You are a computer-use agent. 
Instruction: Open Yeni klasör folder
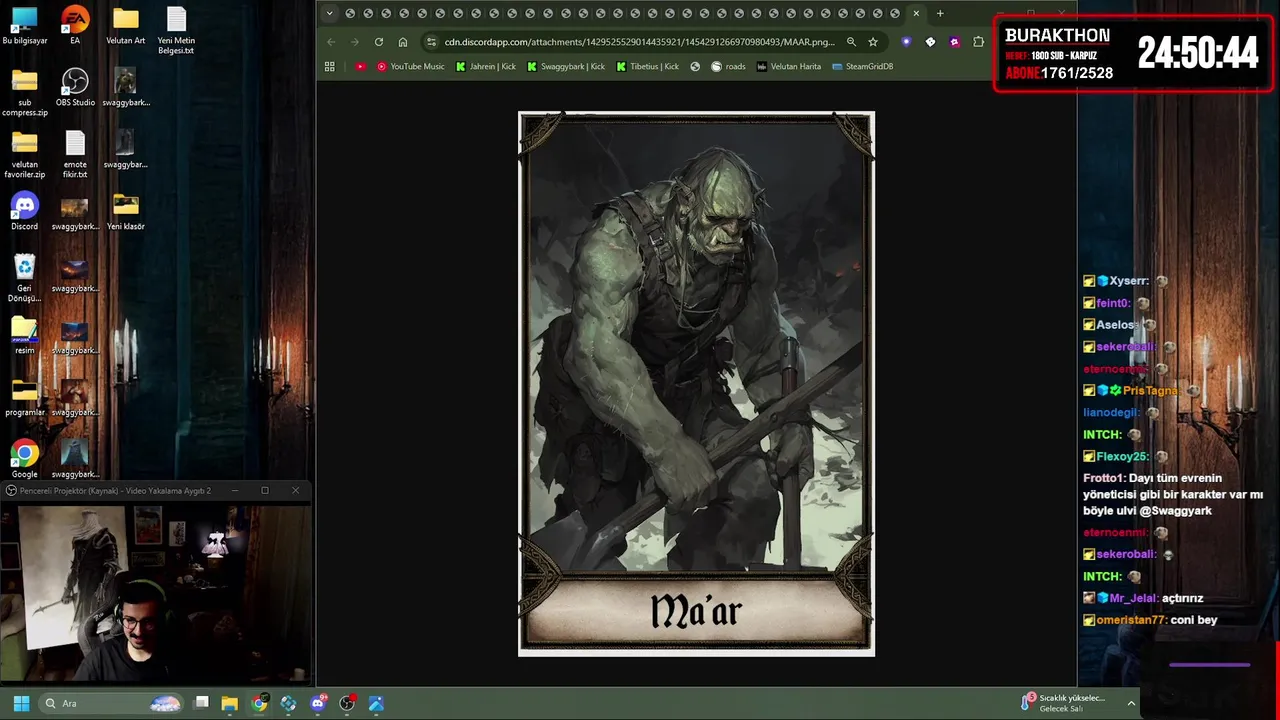coord(125,212)
